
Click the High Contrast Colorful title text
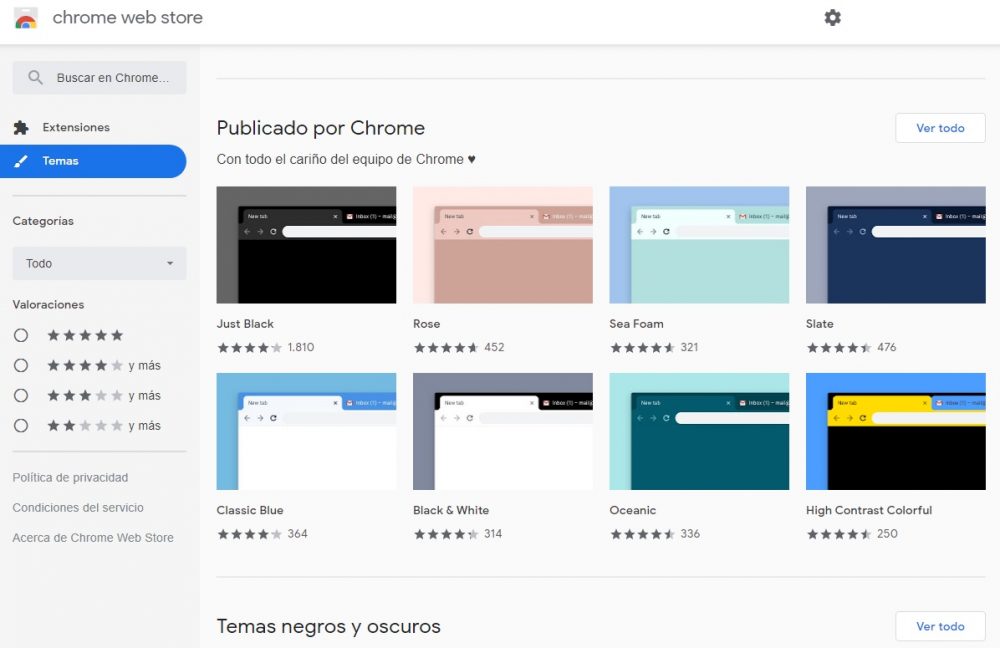click(x=869, y=510)
